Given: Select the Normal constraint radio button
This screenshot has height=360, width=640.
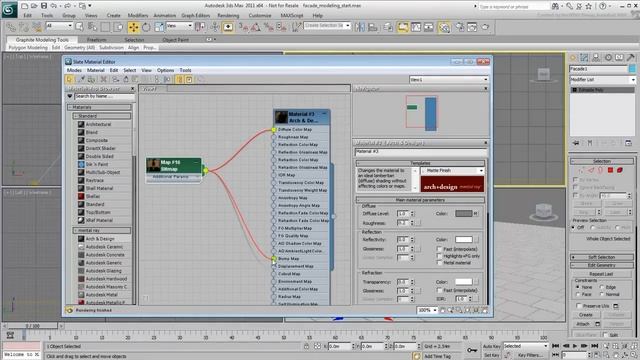Looking at the screenshot, I should (x=602, y=294).
